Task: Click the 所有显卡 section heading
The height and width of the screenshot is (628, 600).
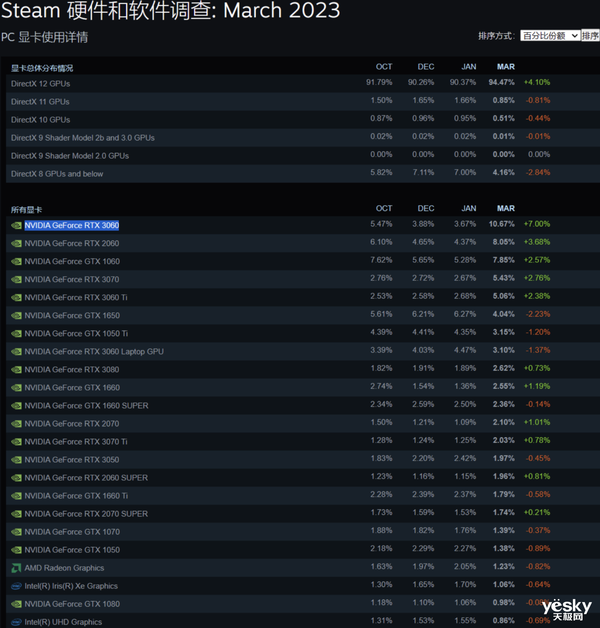Action: click(27, 210)
